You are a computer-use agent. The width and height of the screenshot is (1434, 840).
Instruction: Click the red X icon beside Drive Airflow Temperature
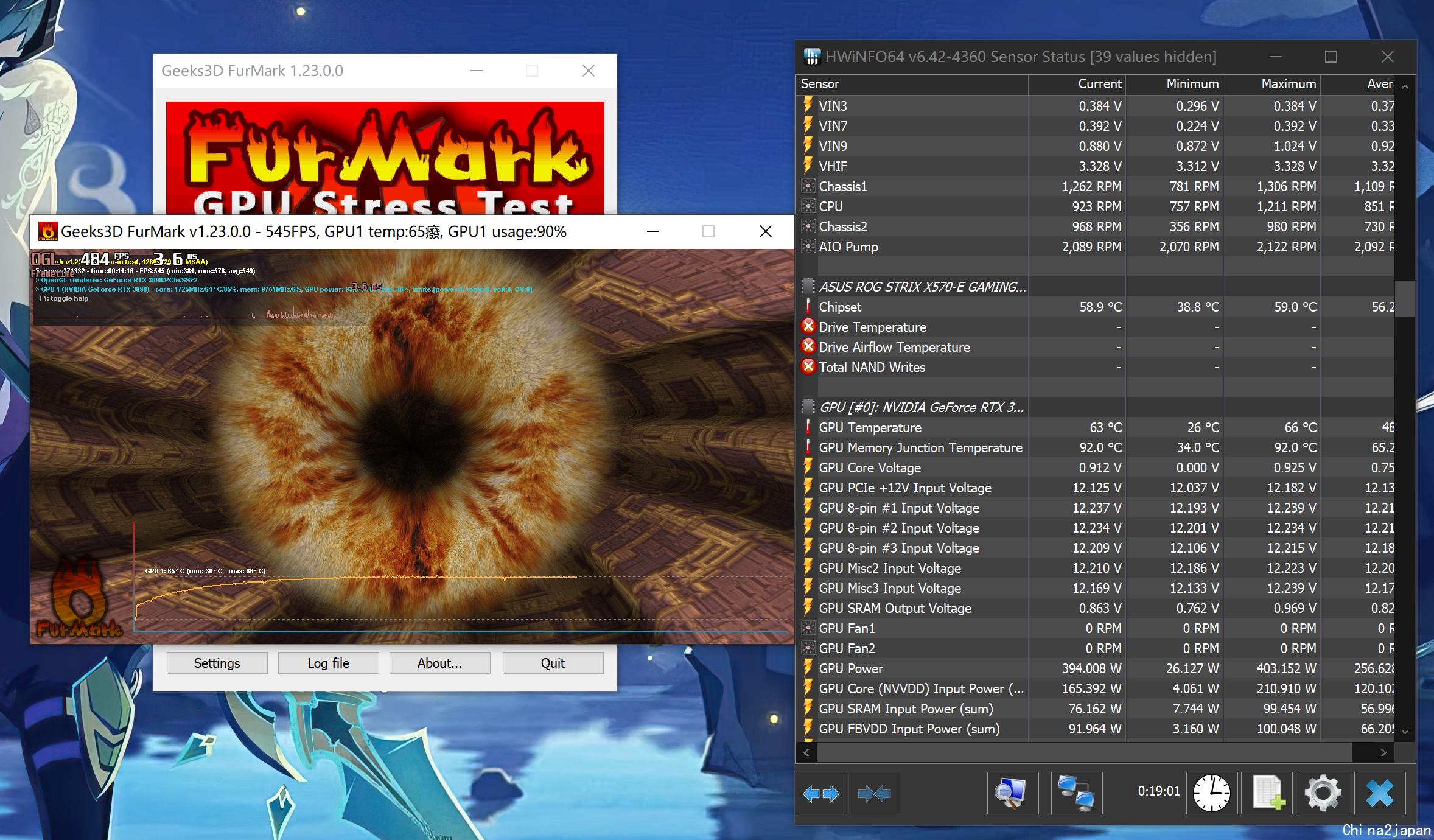[x=808, y=347]
